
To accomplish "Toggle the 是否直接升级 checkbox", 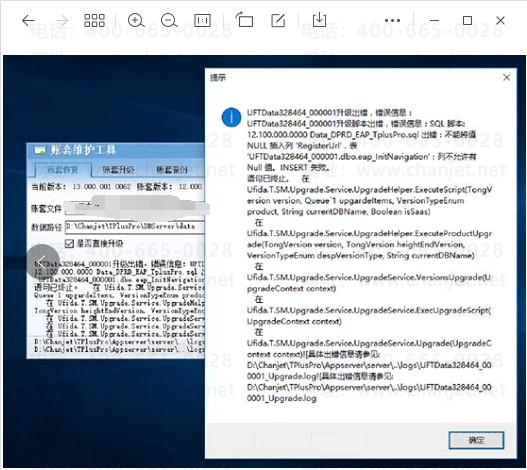I will tap(69, 243).
